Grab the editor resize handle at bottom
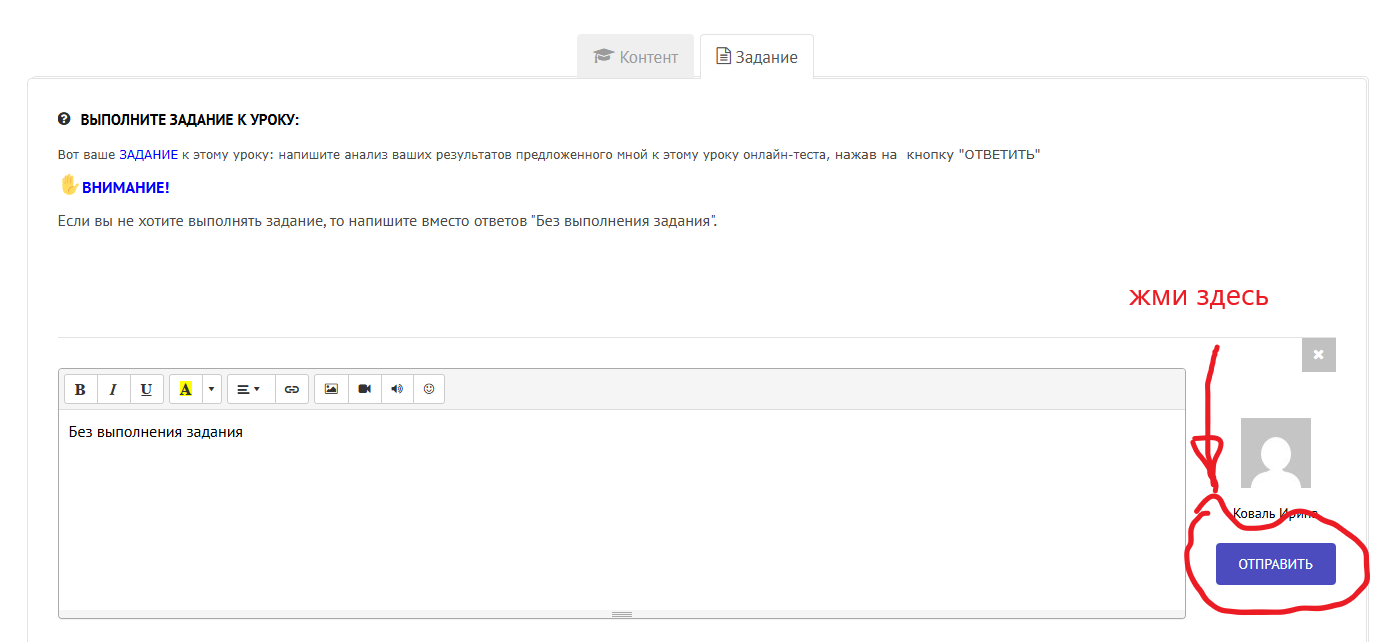 pos(621,614)
